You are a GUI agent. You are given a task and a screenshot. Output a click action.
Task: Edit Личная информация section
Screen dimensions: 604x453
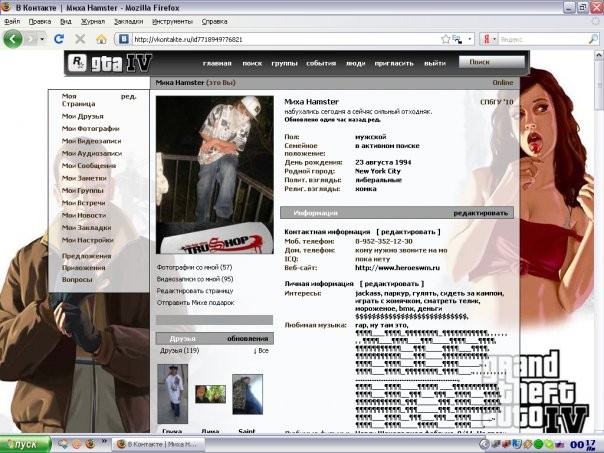(392, 284)
